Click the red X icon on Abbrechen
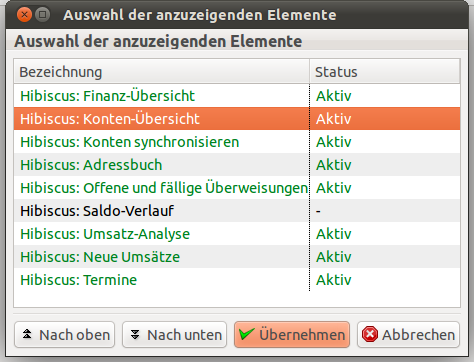Viewport: 474px width, 362px height. 370,334
